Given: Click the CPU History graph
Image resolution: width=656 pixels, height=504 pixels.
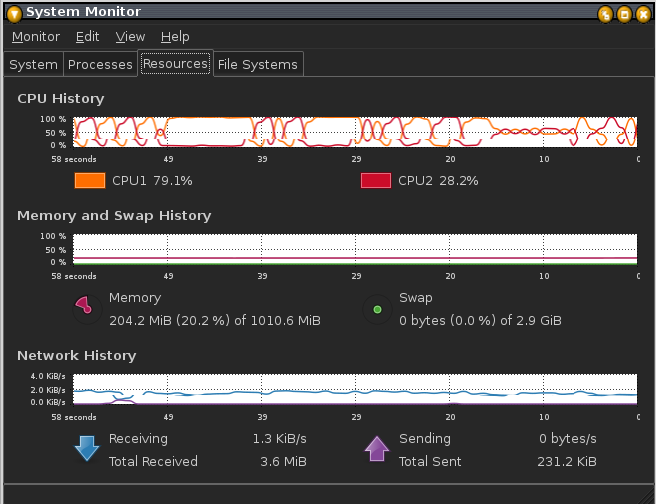Looking at the screenshot, I should coord(355,131).
